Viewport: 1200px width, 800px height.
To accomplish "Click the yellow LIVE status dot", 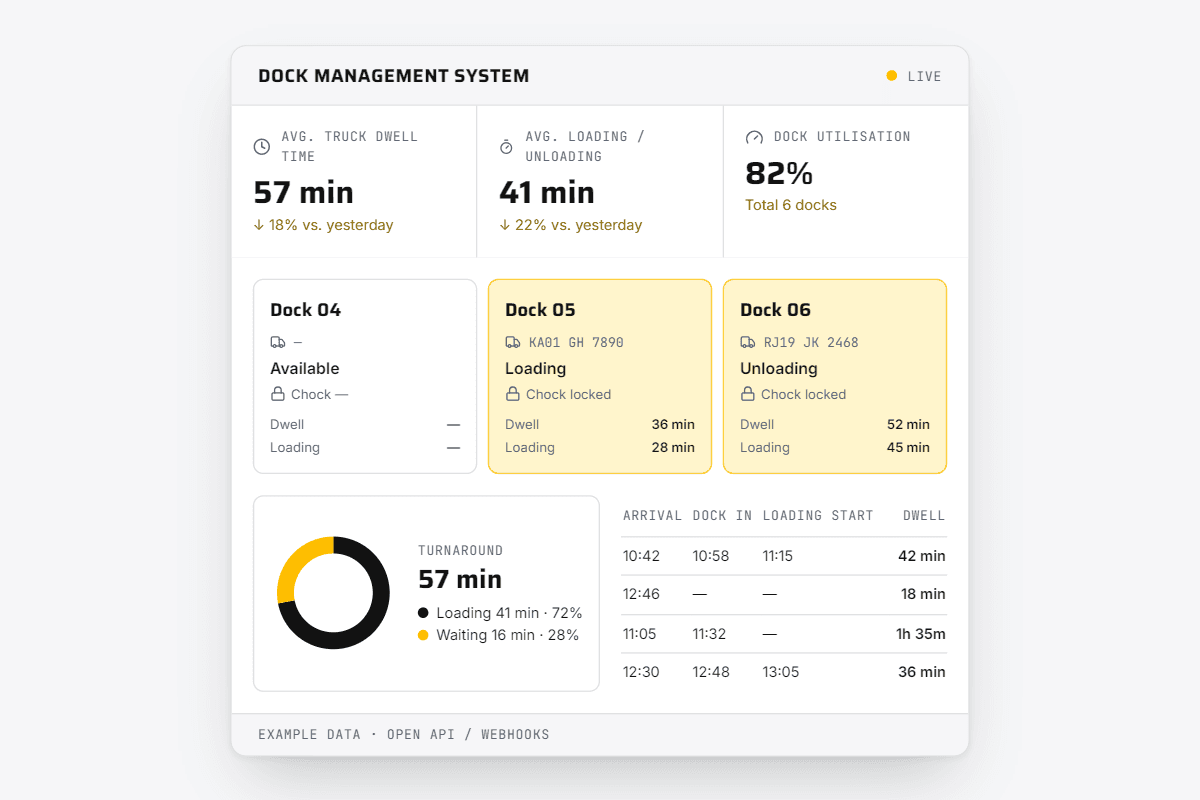I will pyautogui.click(x=892, y=76).
